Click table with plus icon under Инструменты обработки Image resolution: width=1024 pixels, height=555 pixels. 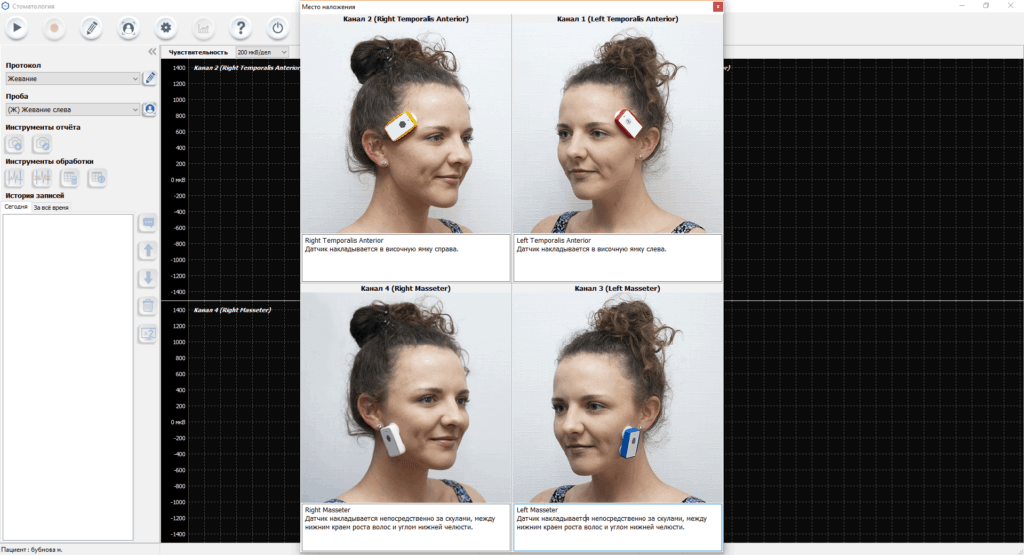point(97,178)
